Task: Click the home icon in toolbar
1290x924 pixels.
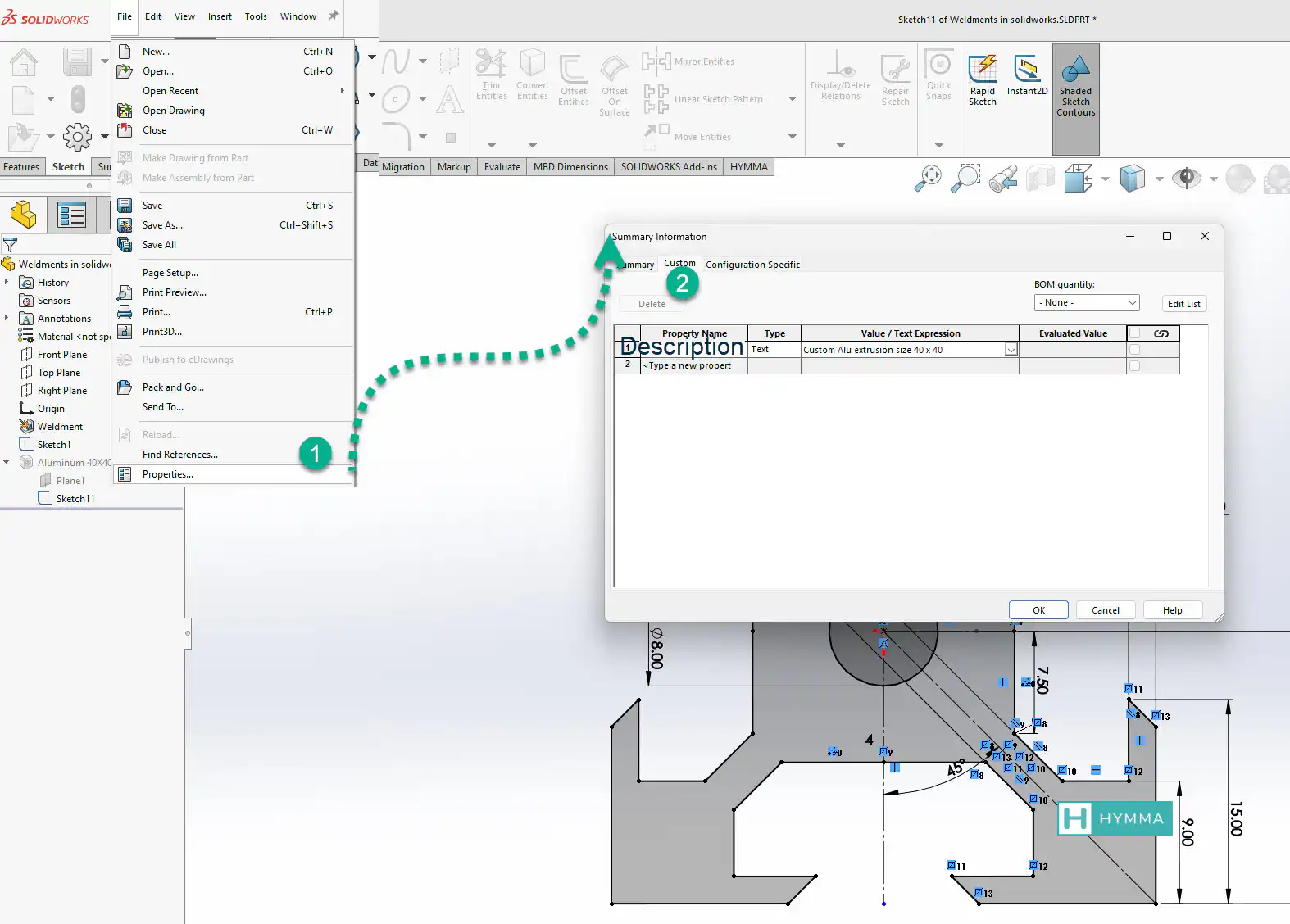Action: (24, 61)
